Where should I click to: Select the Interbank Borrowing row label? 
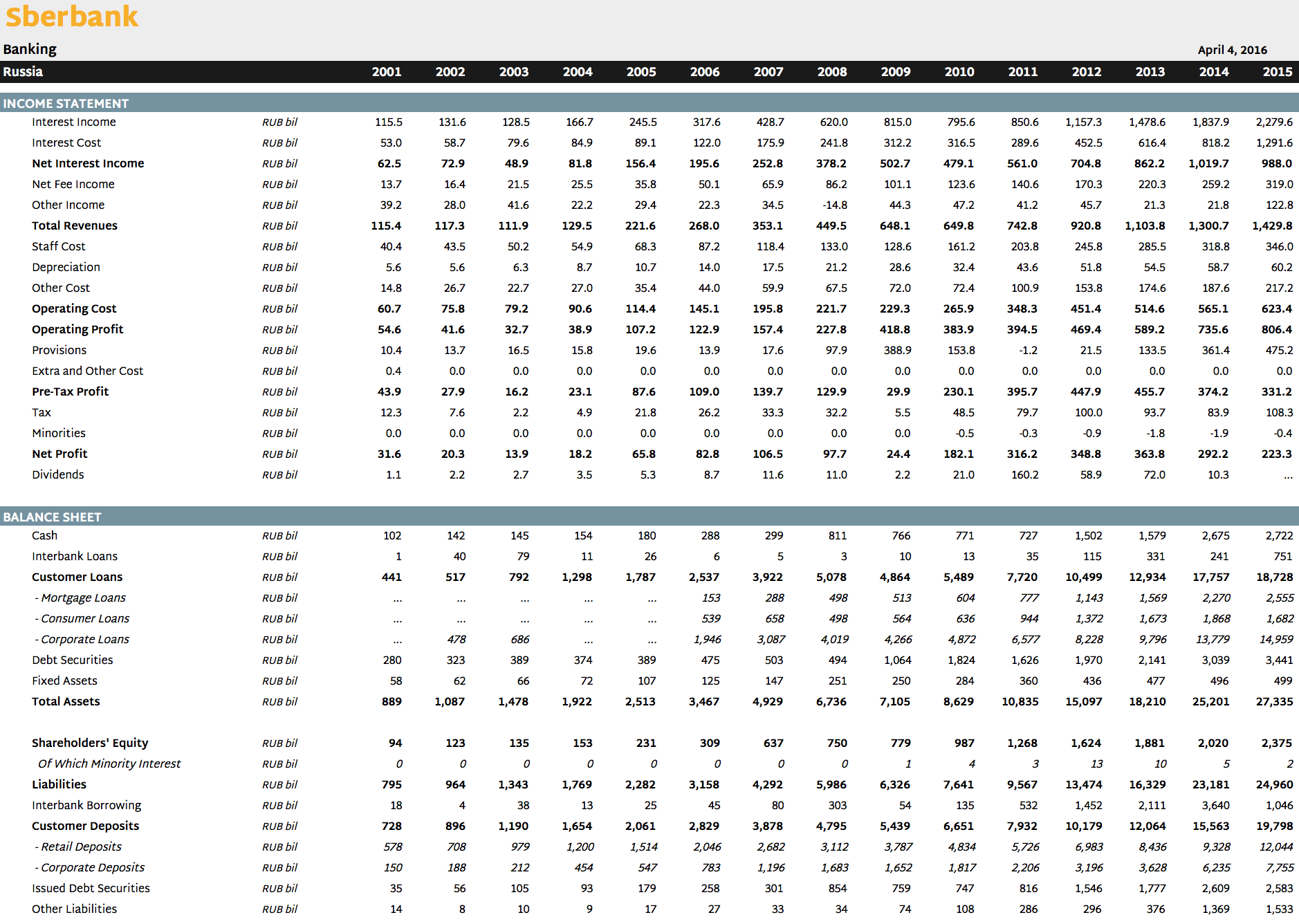click(x=86, y=806)
